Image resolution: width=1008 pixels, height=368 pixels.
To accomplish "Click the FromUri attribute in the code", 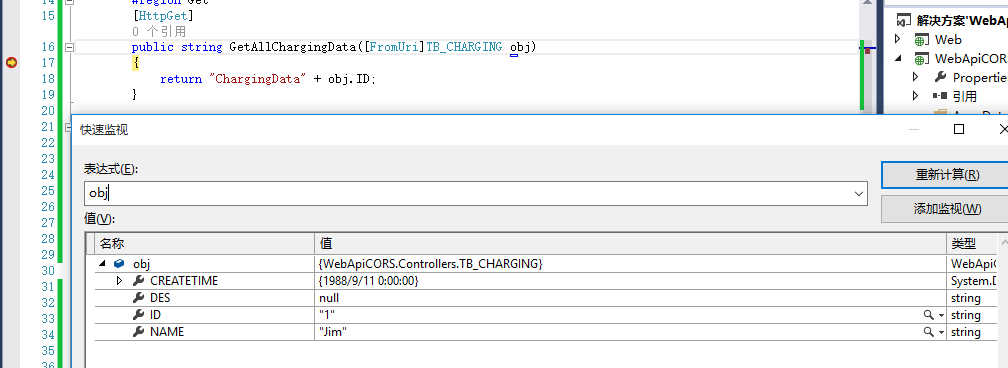I will pos(395,47).
